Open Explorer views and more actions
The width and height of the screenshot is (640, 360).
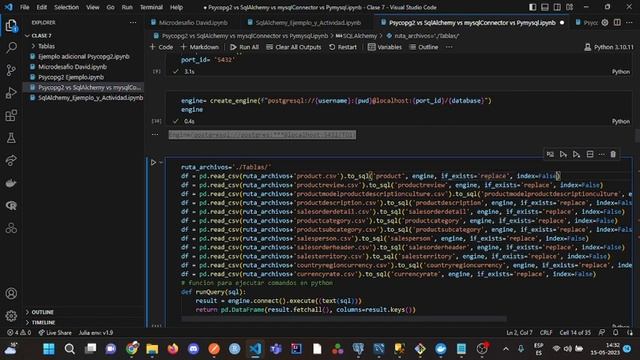click(133, 23)
